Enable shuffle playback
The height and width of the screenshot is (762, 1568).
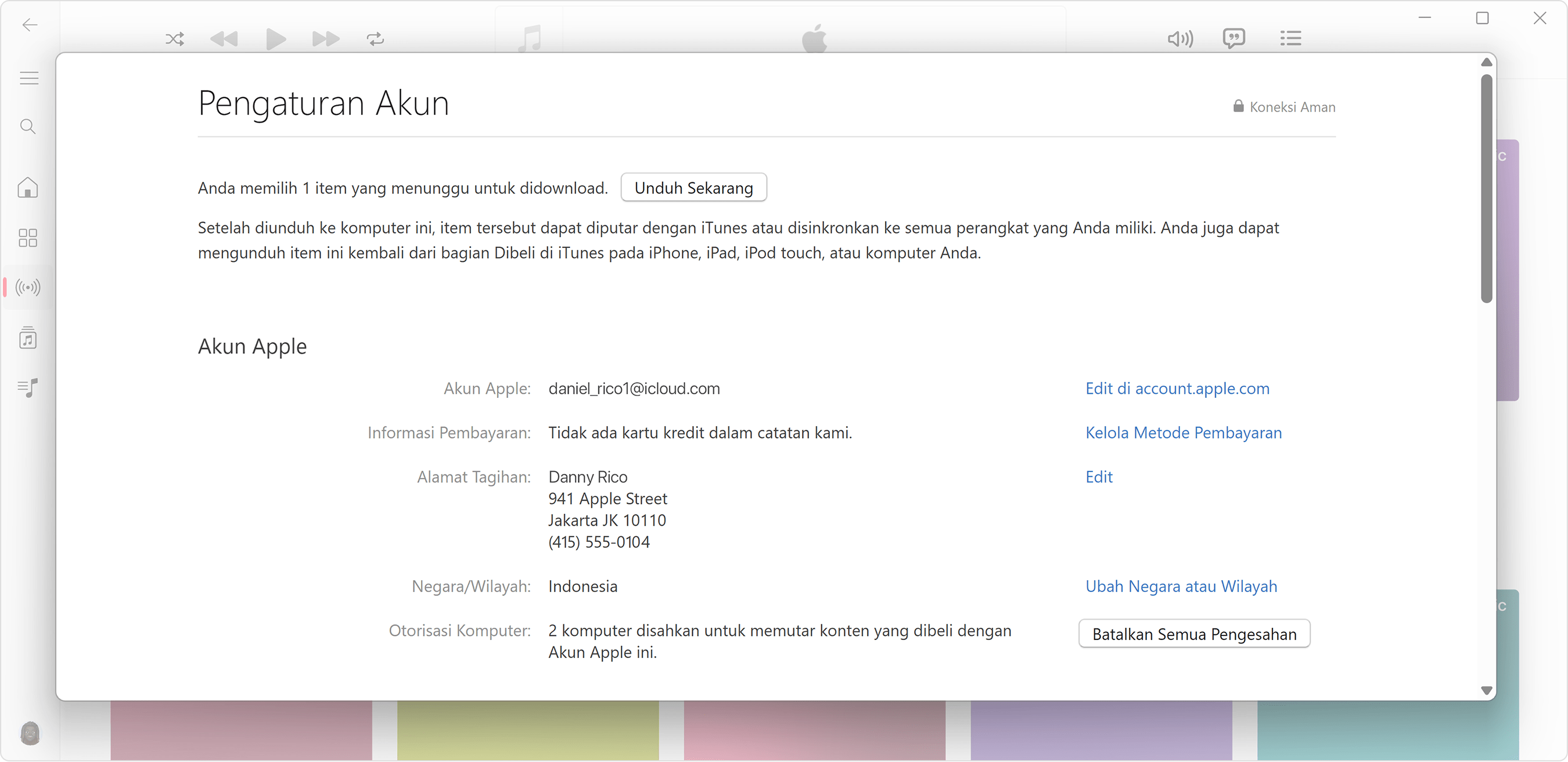(x=175, y=38)
